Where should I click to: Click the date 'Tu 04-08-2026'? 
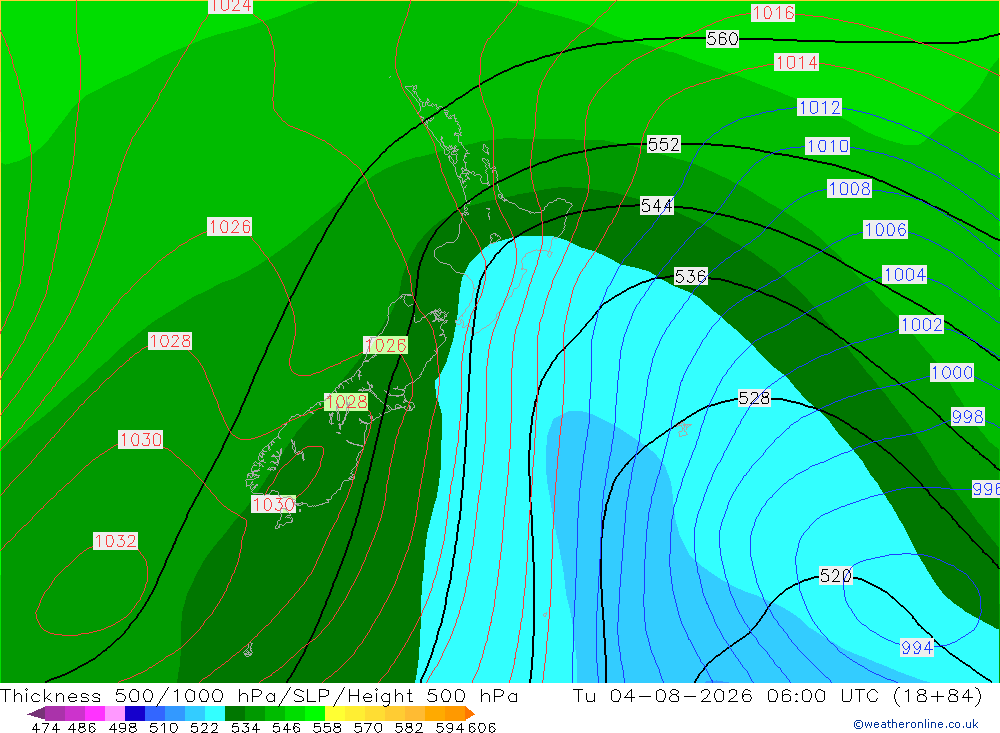coord(663,695)
